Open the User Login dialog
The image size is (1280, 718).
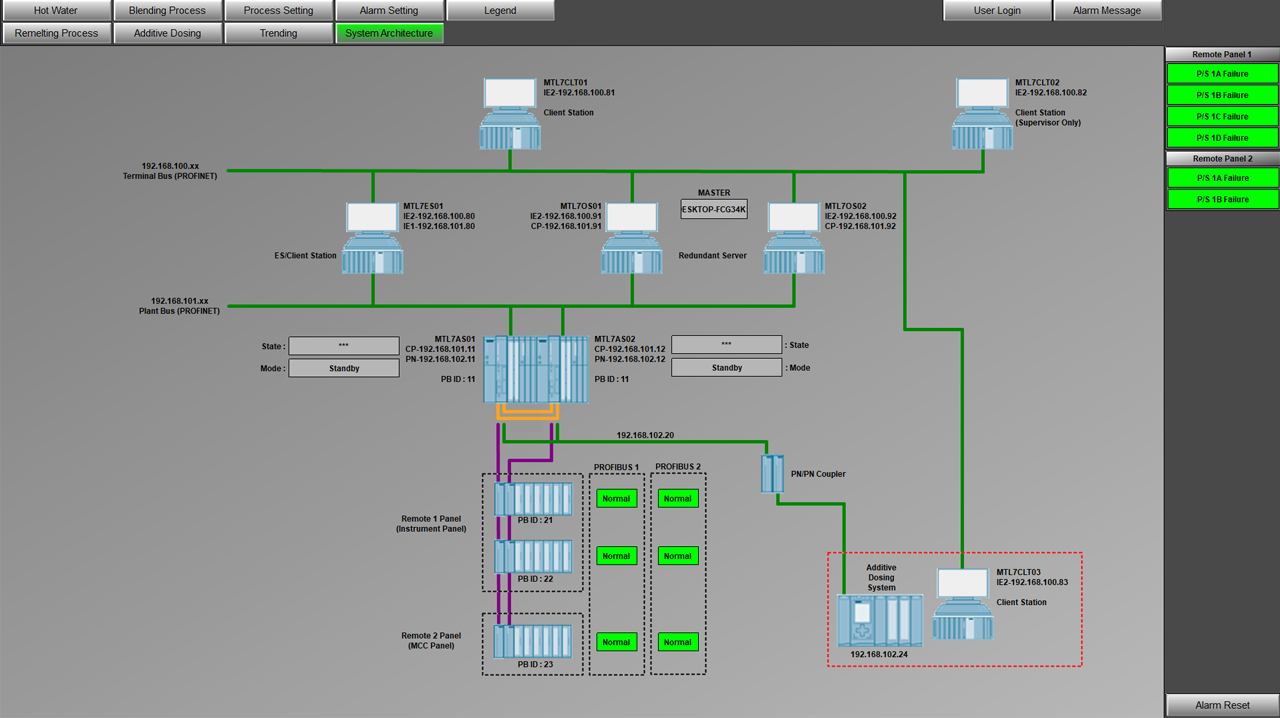tap(997, 11)
